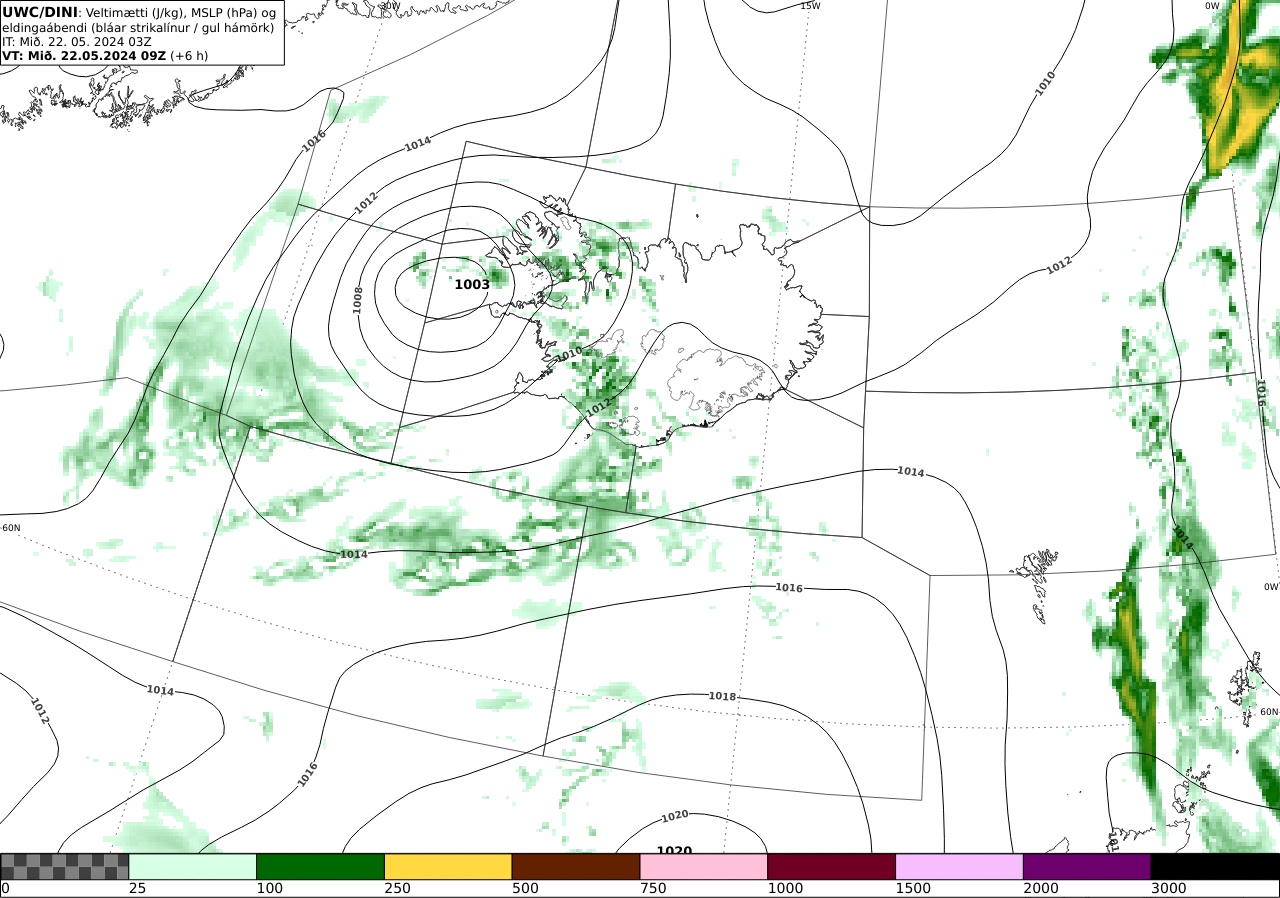Image resolution: width=1280 pixels, height=898 pixels.
Task: Click the legend tick value 25
Action: tap(138, 888)
